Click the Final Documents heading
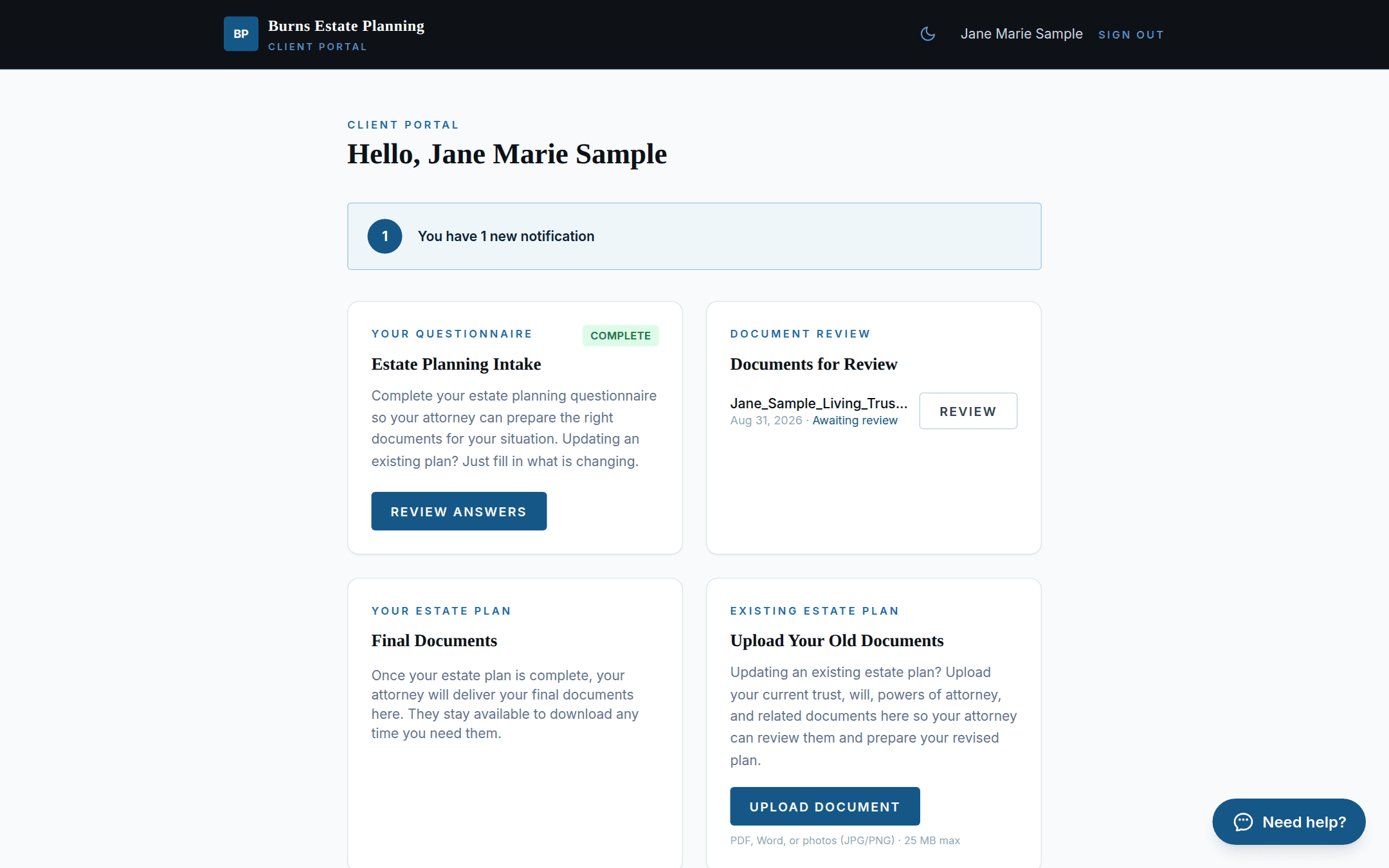The height and width of the screenshot is (868, 1389). (x=434, y=640)
